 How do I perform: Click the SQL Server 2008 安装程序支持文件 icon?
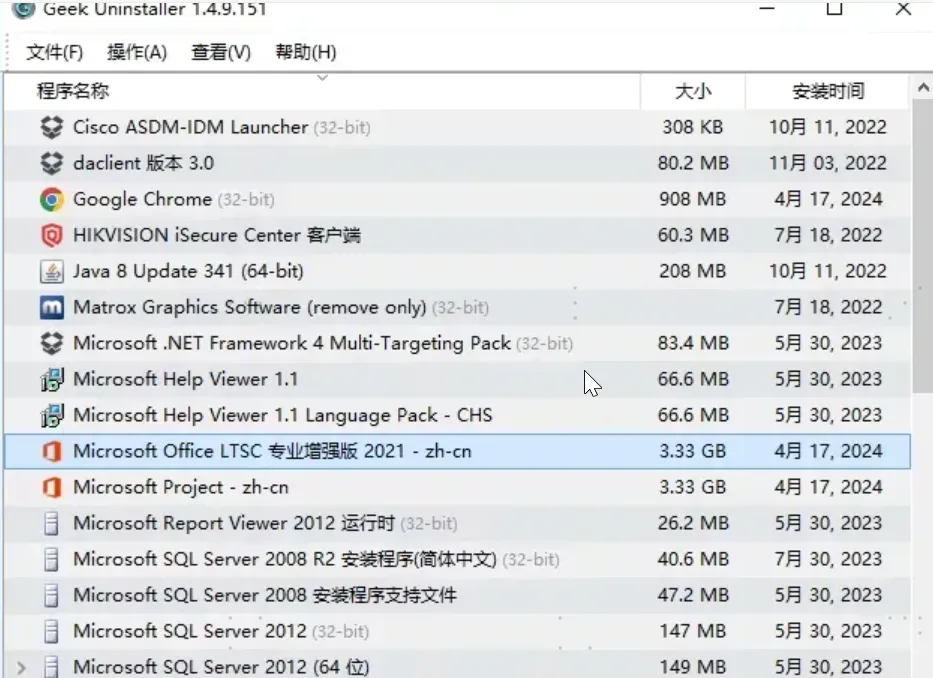[52, 595]
